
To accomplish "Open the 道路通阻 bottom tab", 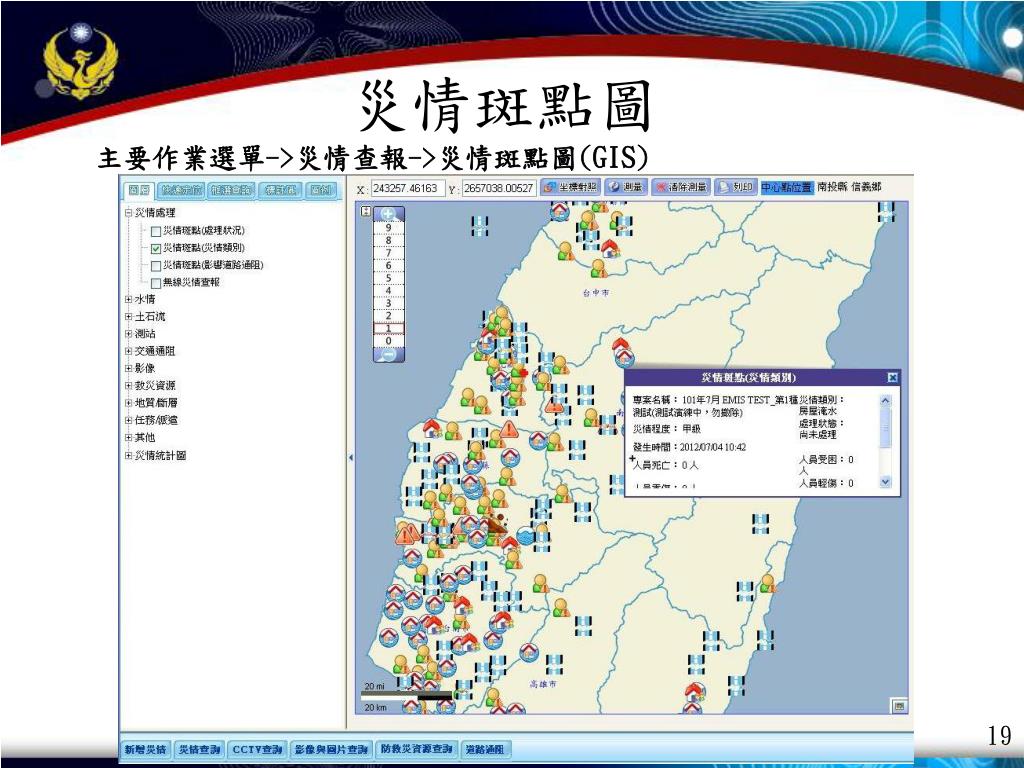I will [485, 749].
